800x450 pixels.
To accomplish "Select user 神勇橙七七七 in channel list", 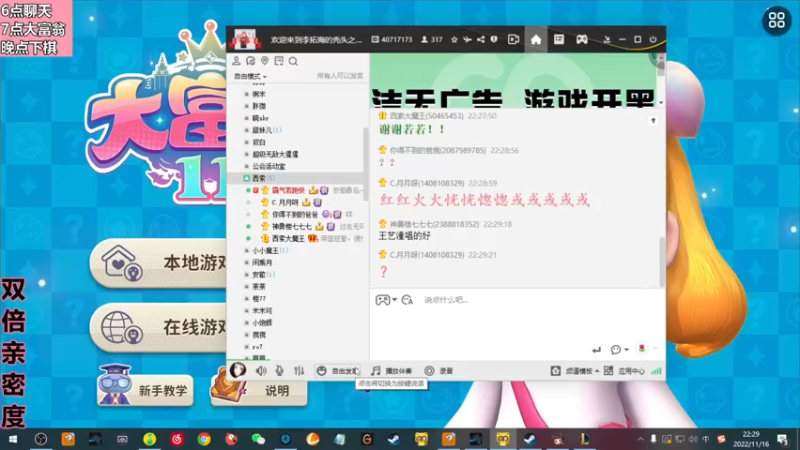I will [x=291, y=227].
